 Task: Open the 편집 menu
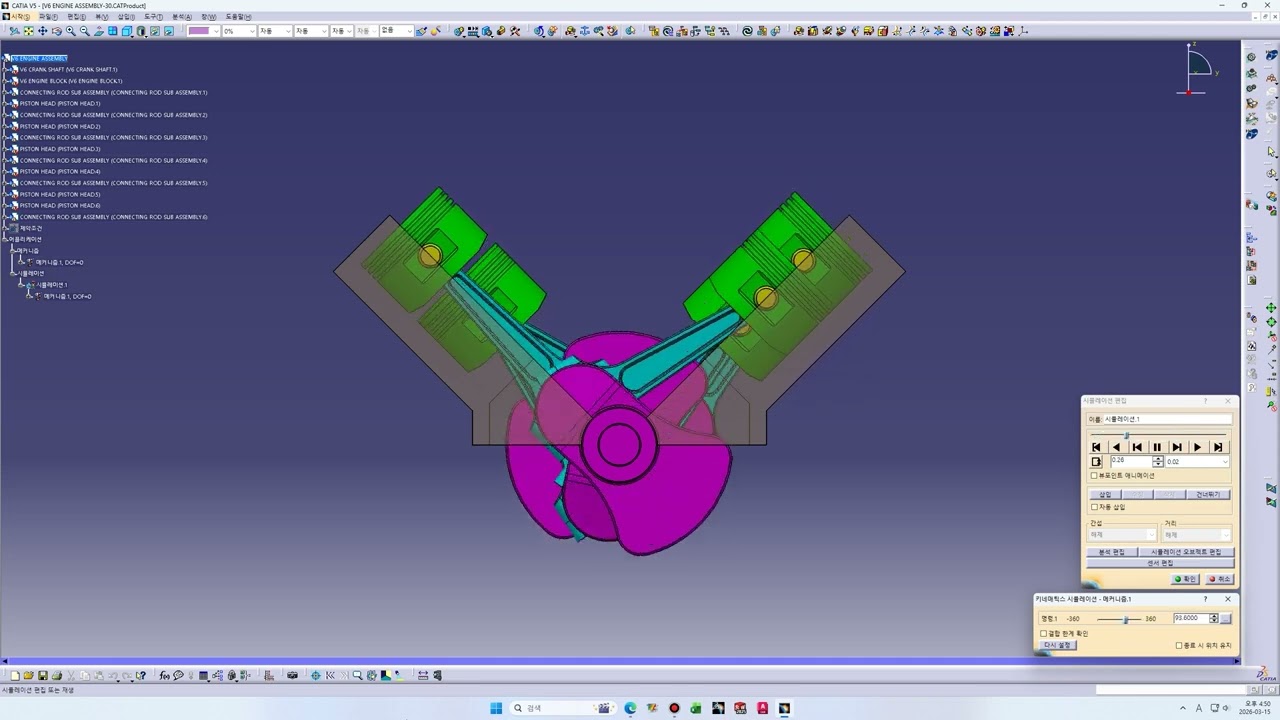coord(76,17)
